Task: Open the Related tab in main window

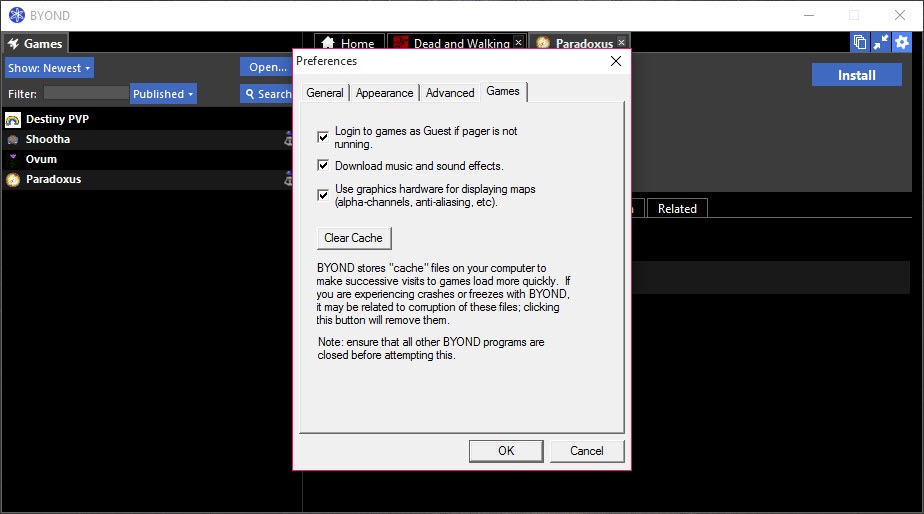Action: click(x=677, y=209)
